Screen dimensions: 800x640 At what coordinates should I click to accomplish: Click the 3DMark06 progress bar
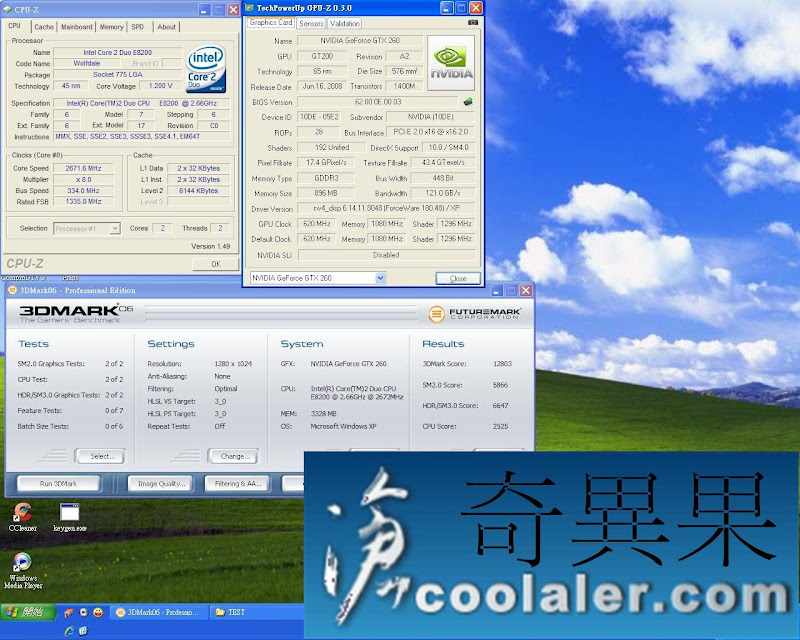tap(281, 313)
